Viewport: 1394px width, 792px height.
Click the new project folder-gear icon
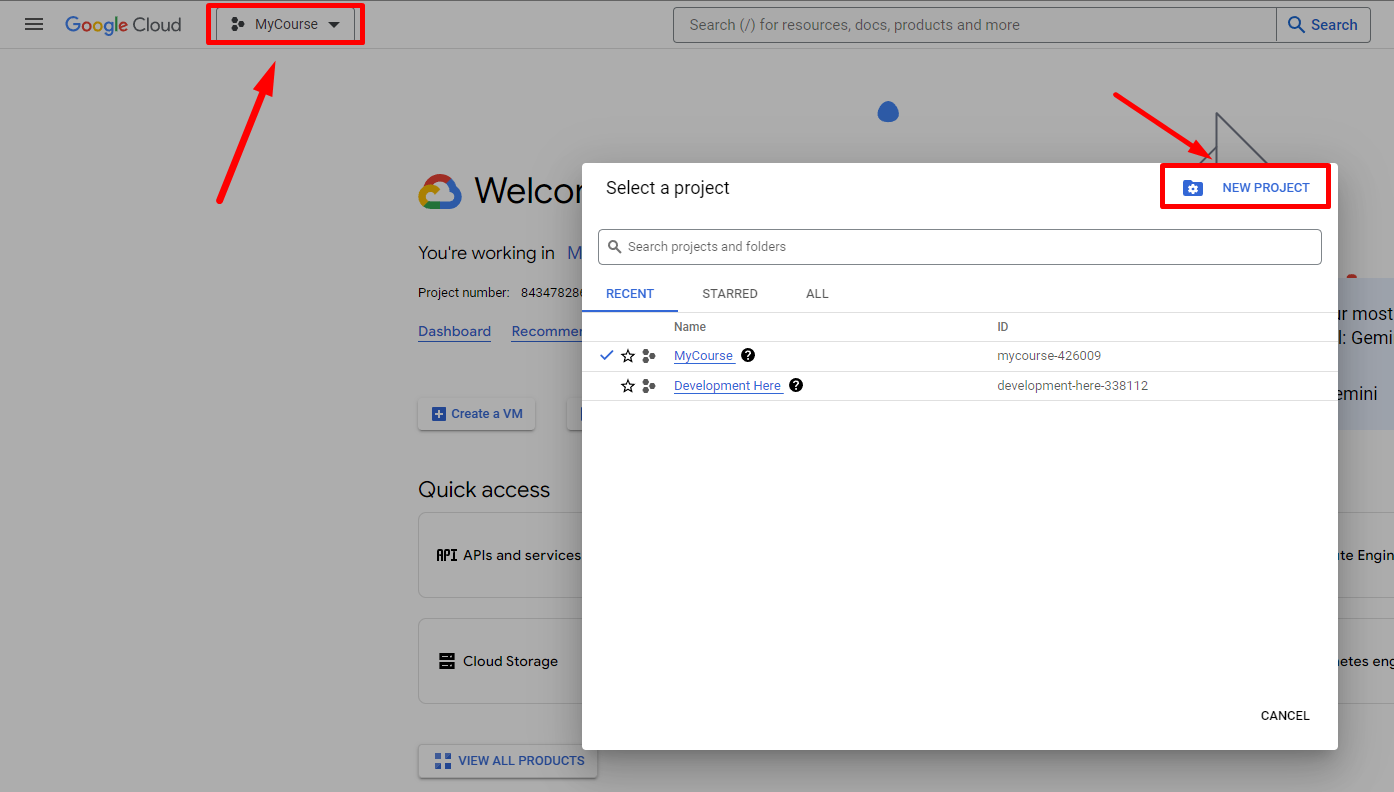coord(1192,188)
